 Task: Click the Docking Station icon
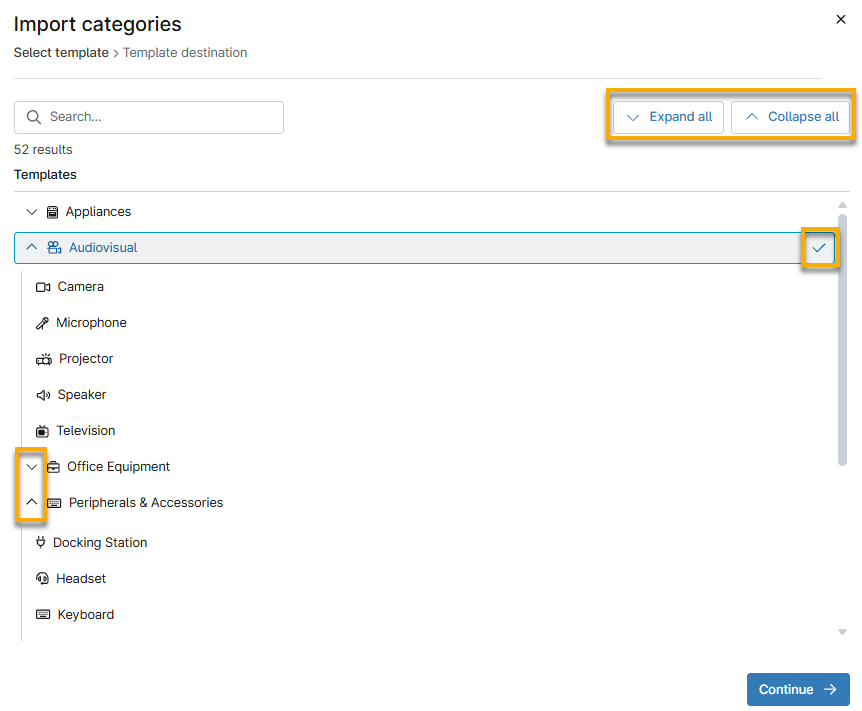click(41, 542)
